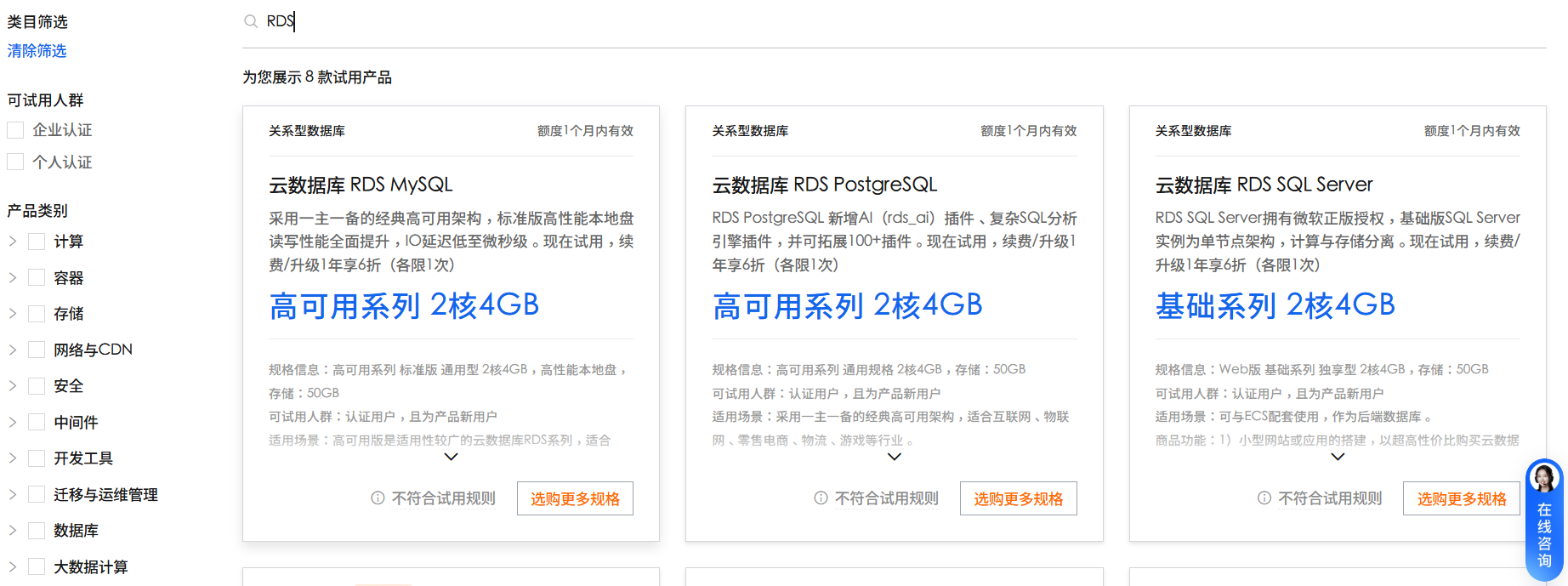Expand the 大数据计算 category arrow
This screenshot has height=586, width=1568.
coord(13,566)
